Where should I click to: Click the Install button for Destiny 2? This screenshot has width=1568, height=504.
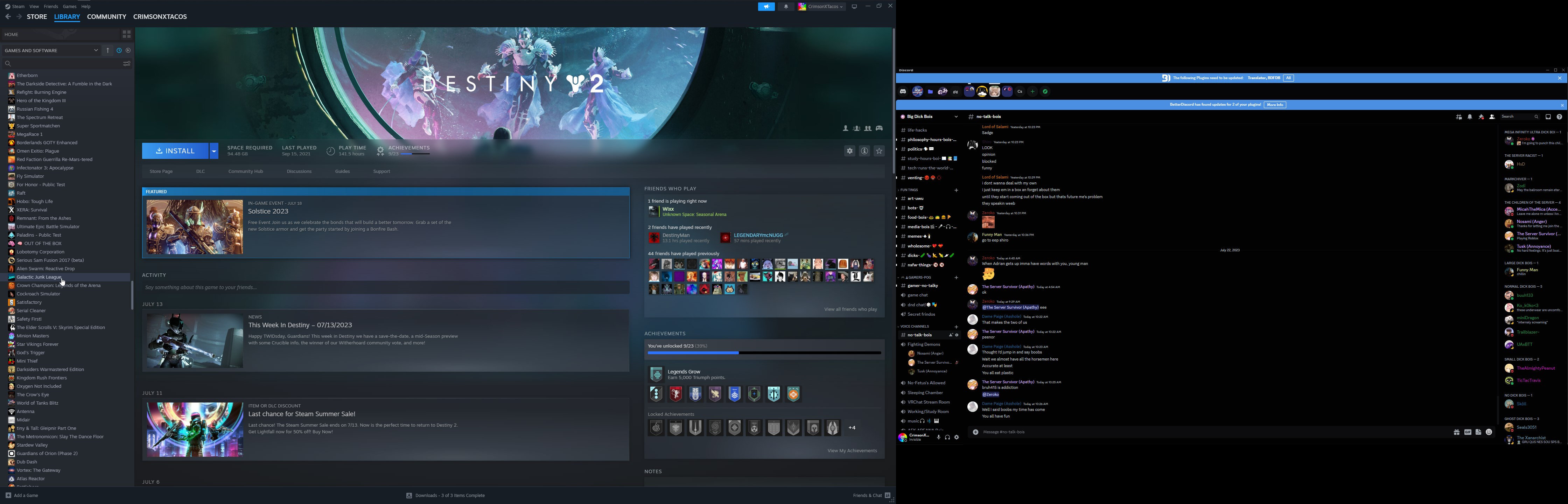tap(175, 151)
